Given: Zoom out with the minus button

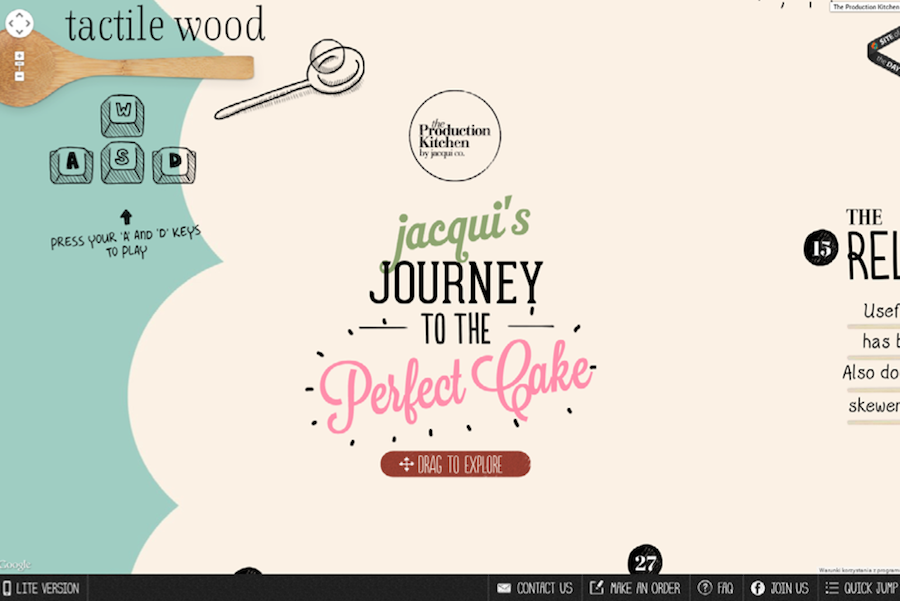Looking at the screenshot, I should coord(19,76).
